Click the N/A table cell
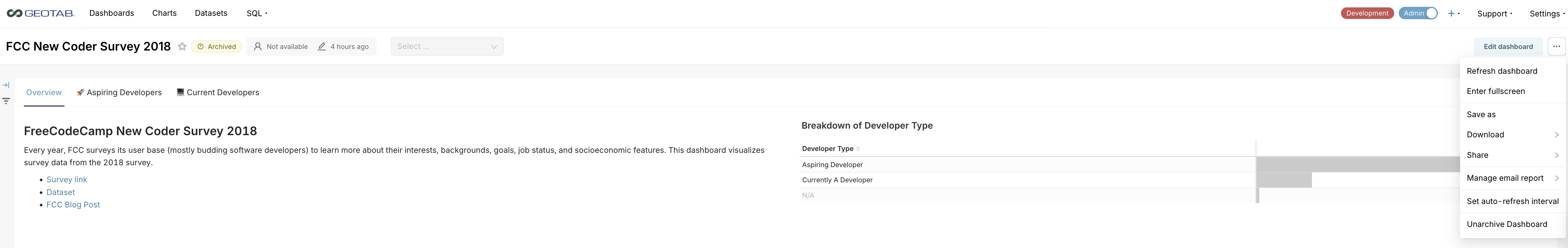1568x248 pixels. 1027,196
